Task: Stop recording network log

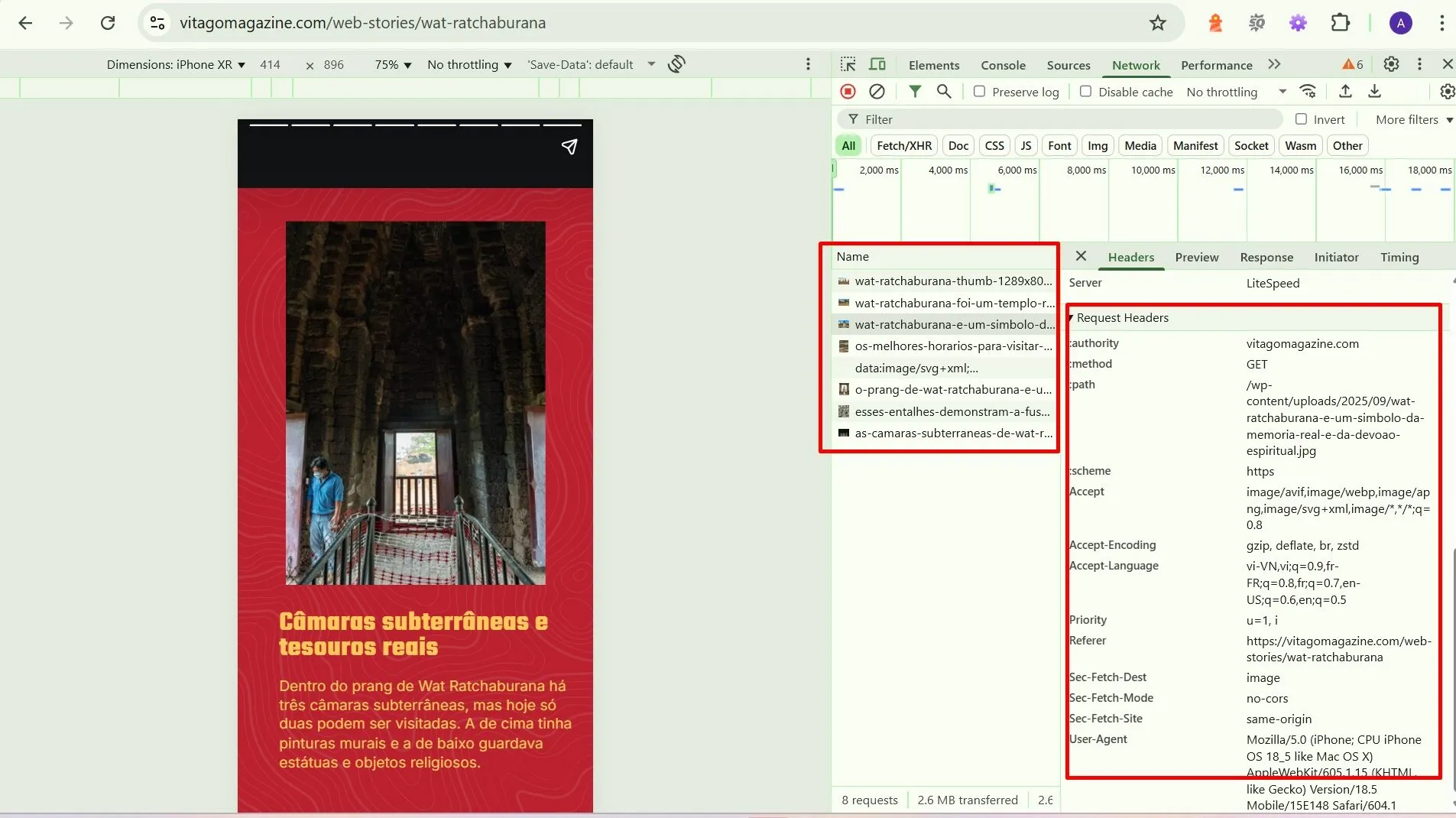Action: 848,92
